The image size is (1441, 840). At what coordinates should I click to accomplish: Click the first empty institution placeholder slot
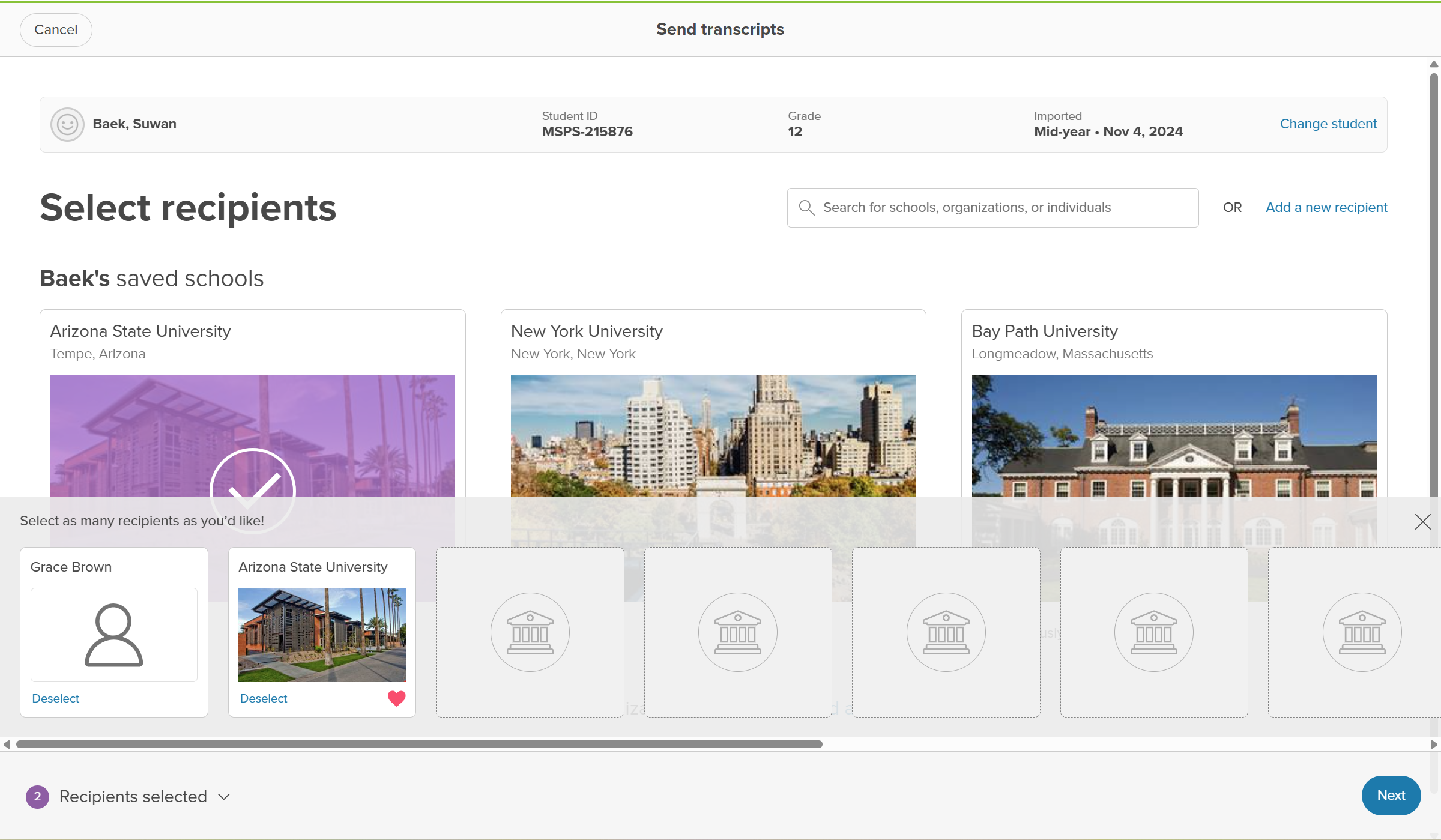(530, 632)
